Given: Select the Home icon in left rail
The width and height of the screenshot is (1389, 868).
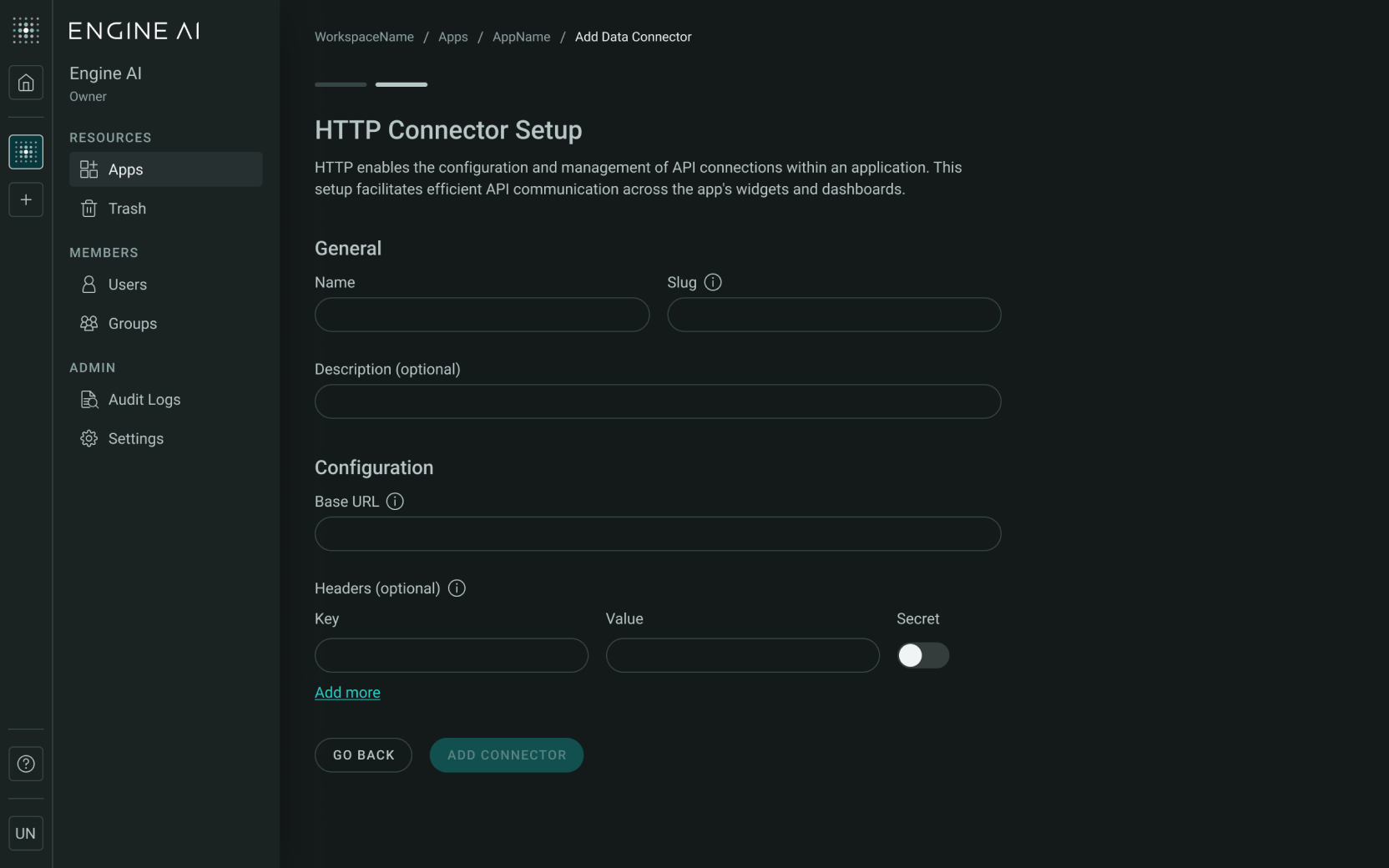Looking at the screenshot, I should [26, 83].
